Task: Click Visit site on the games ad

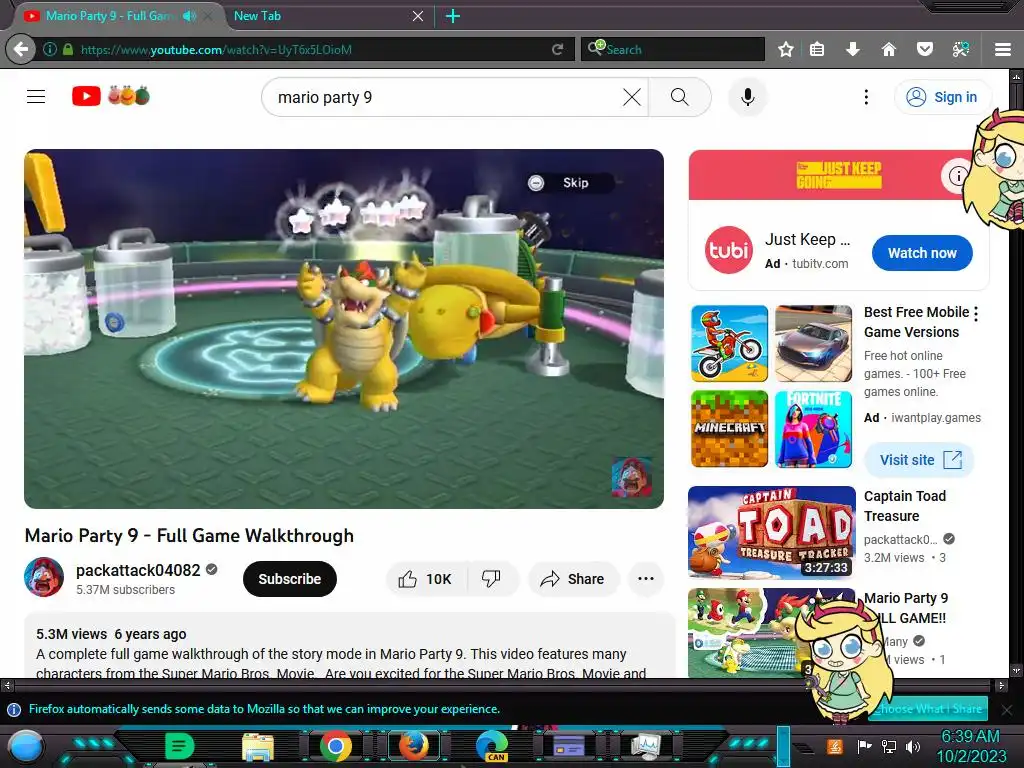Action: tap(919, 460)
